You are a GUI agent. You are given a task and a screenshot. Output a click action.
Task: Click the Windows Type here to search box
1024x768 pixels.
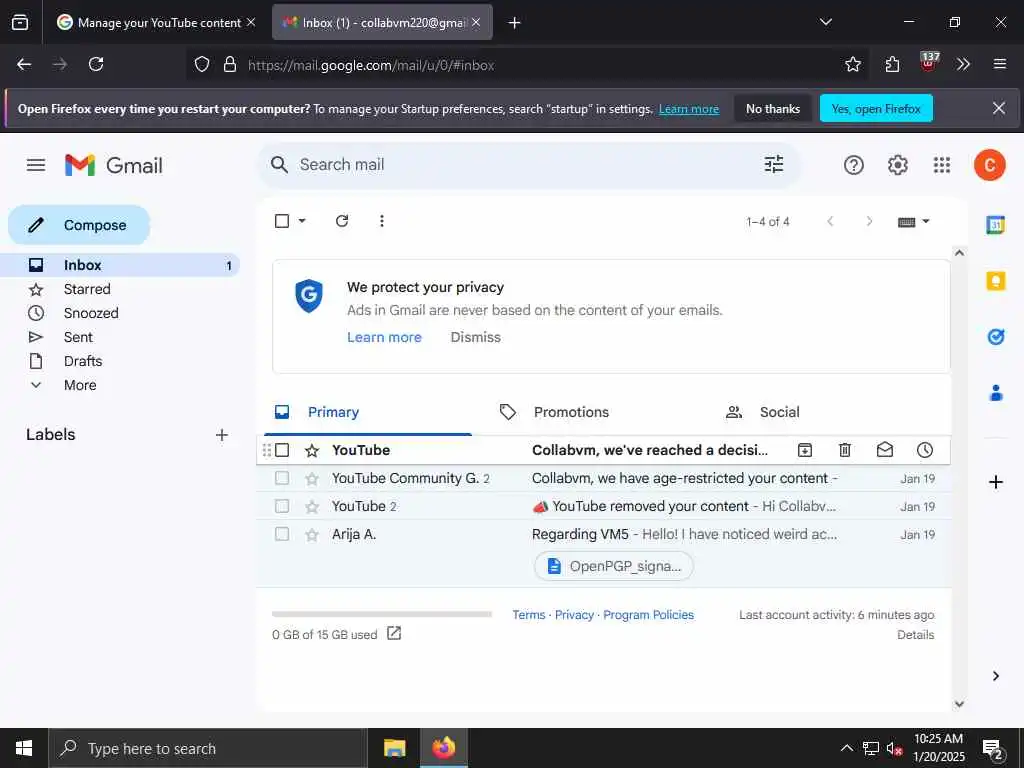pyautogui.click(x=208, y=748)
